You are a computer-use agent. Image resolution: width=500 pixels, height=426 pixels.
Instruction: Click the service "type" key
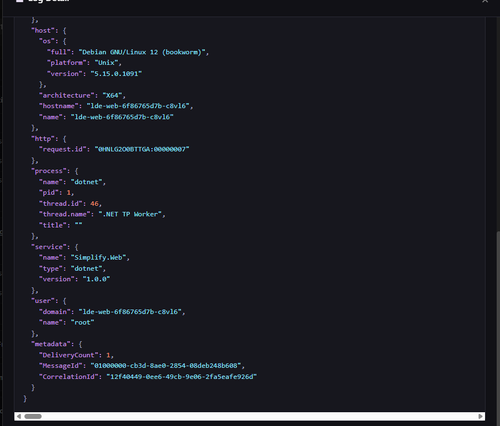(51, 269)
